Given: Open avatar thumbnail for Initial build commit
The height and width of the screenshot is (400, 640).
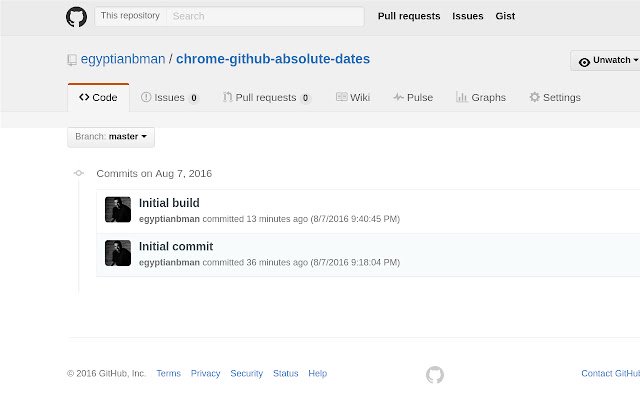Looking at the screenshot, I should click(x=118, y=209).
